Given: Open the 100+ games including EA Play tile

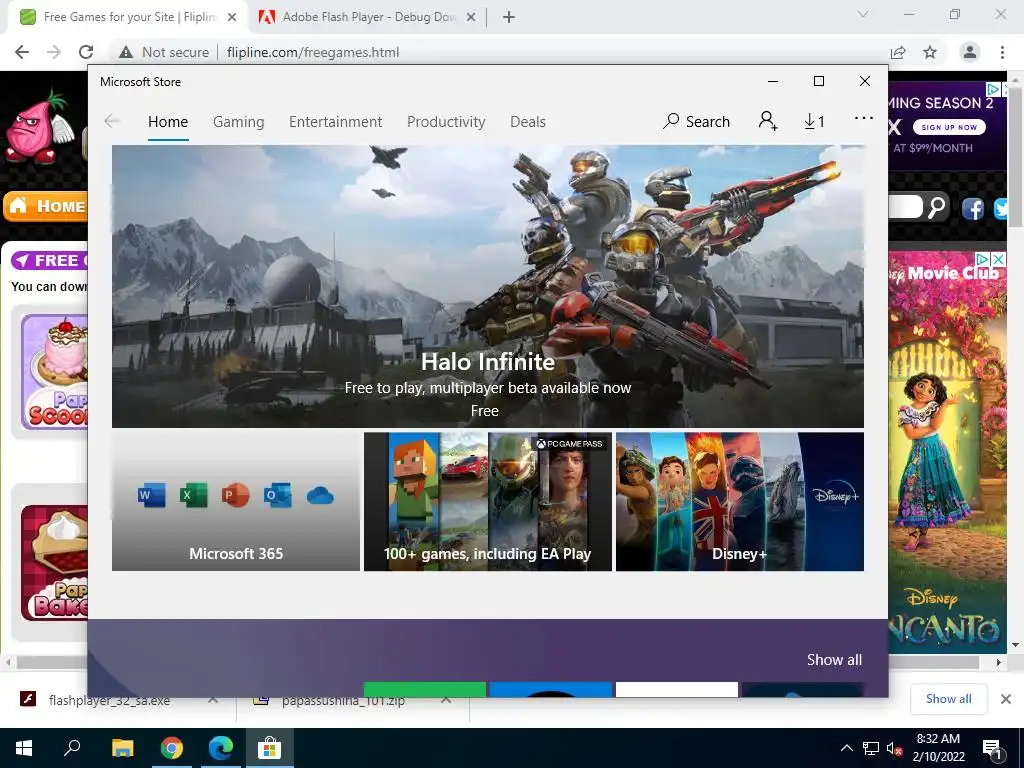Looking at the screenshot, I should (x=488, y=502).
